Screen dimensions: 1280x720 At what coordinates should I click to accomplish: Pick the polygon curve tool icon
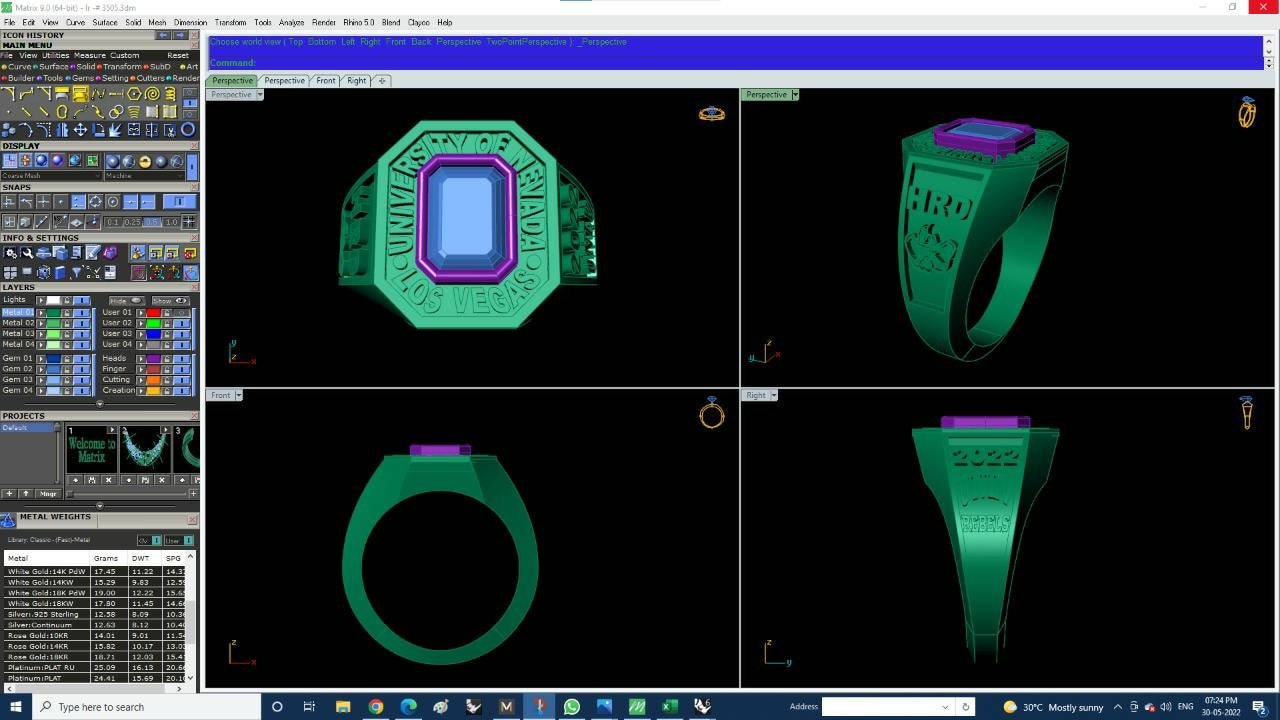click(134, 94)
